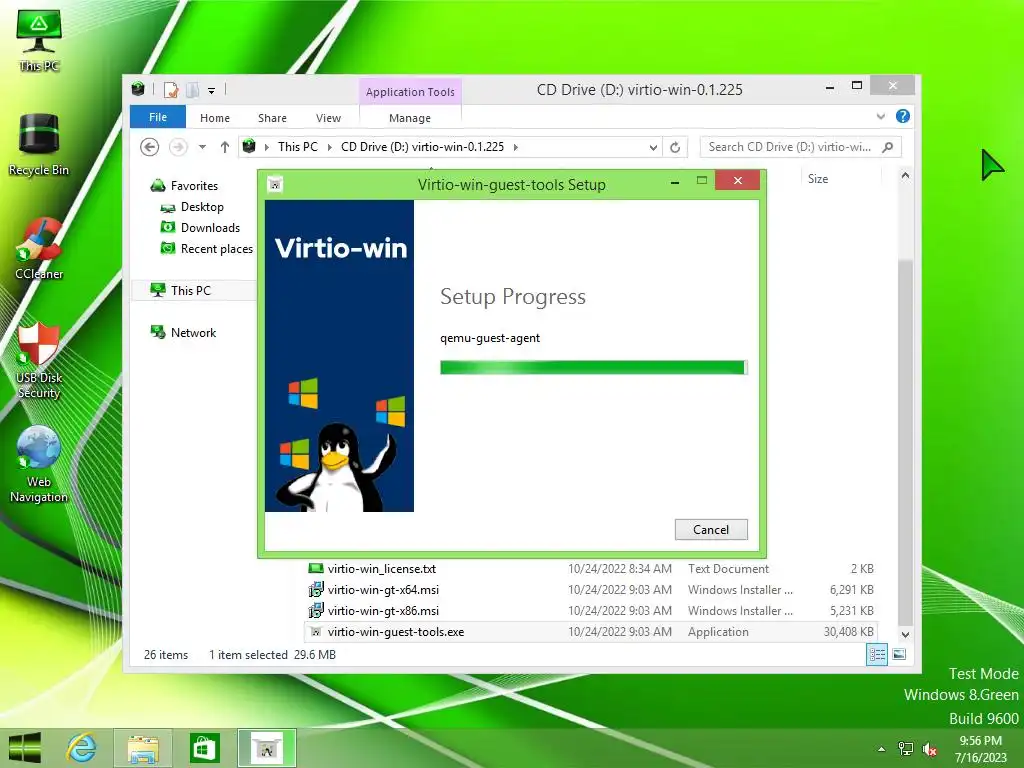Screen dimensions: 1024x768
Task: Click scrollbar up arrow in file list
Action: (905, 176)
